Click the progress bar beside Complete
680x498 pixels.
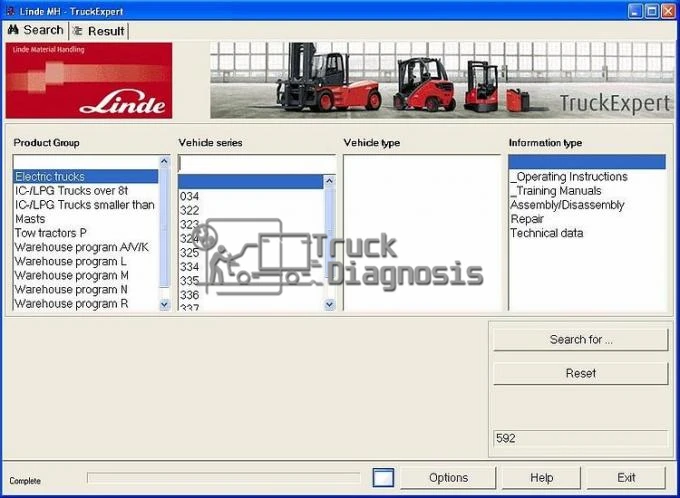point(223,478)
